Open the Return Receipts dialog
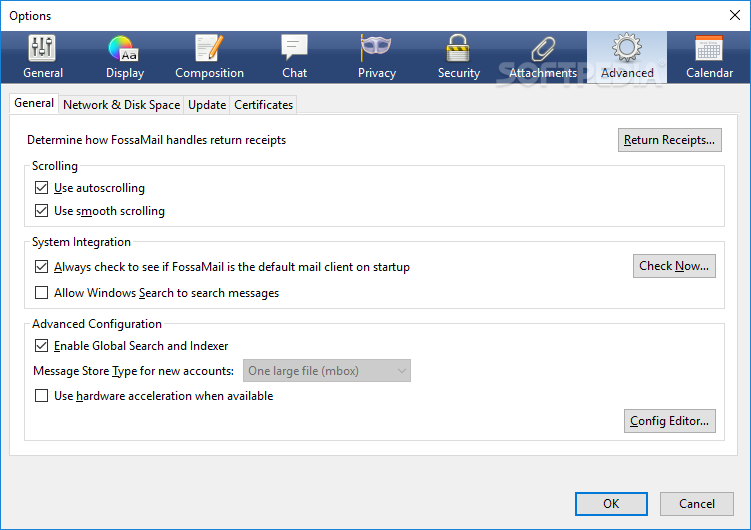The image size is (751, 530). tap(670, 140)
